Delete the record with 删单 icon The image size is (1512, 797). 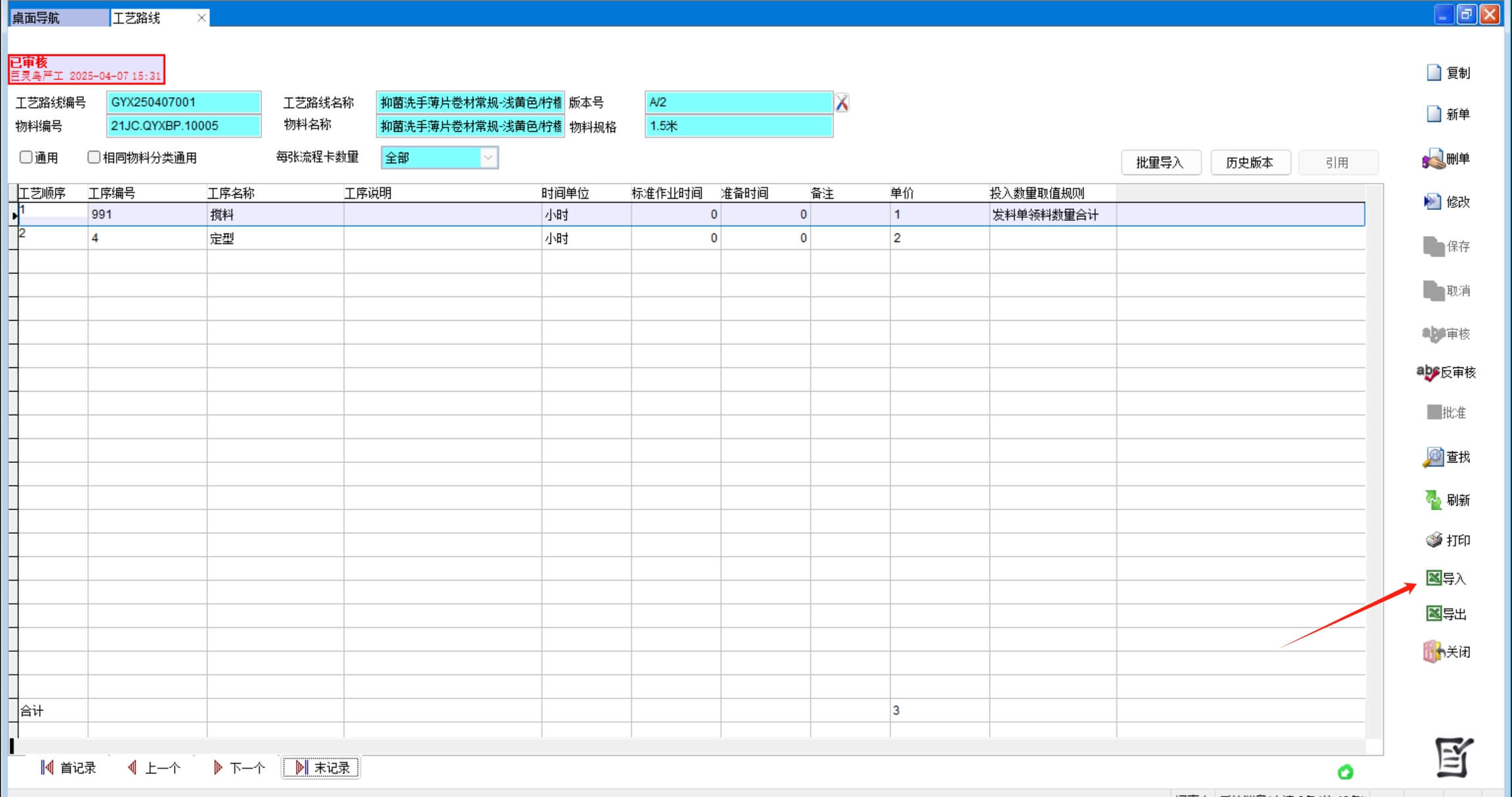(x=1433, y=159)
